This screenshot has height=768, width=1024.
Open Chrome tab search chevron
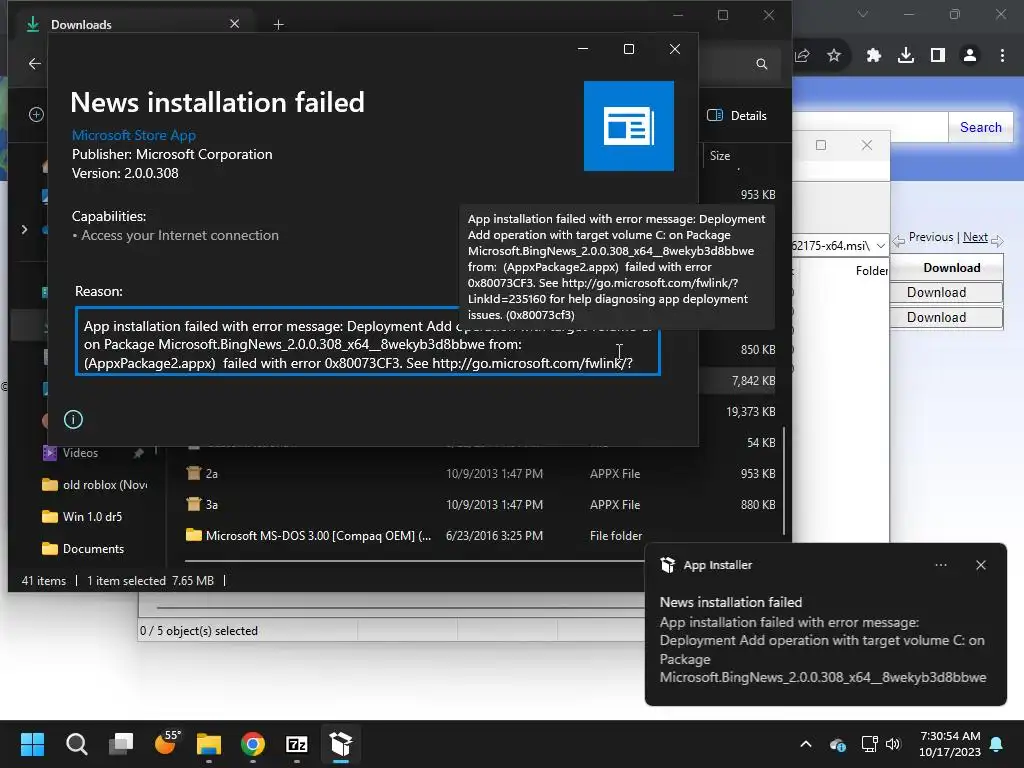click(x=863, y=14)
